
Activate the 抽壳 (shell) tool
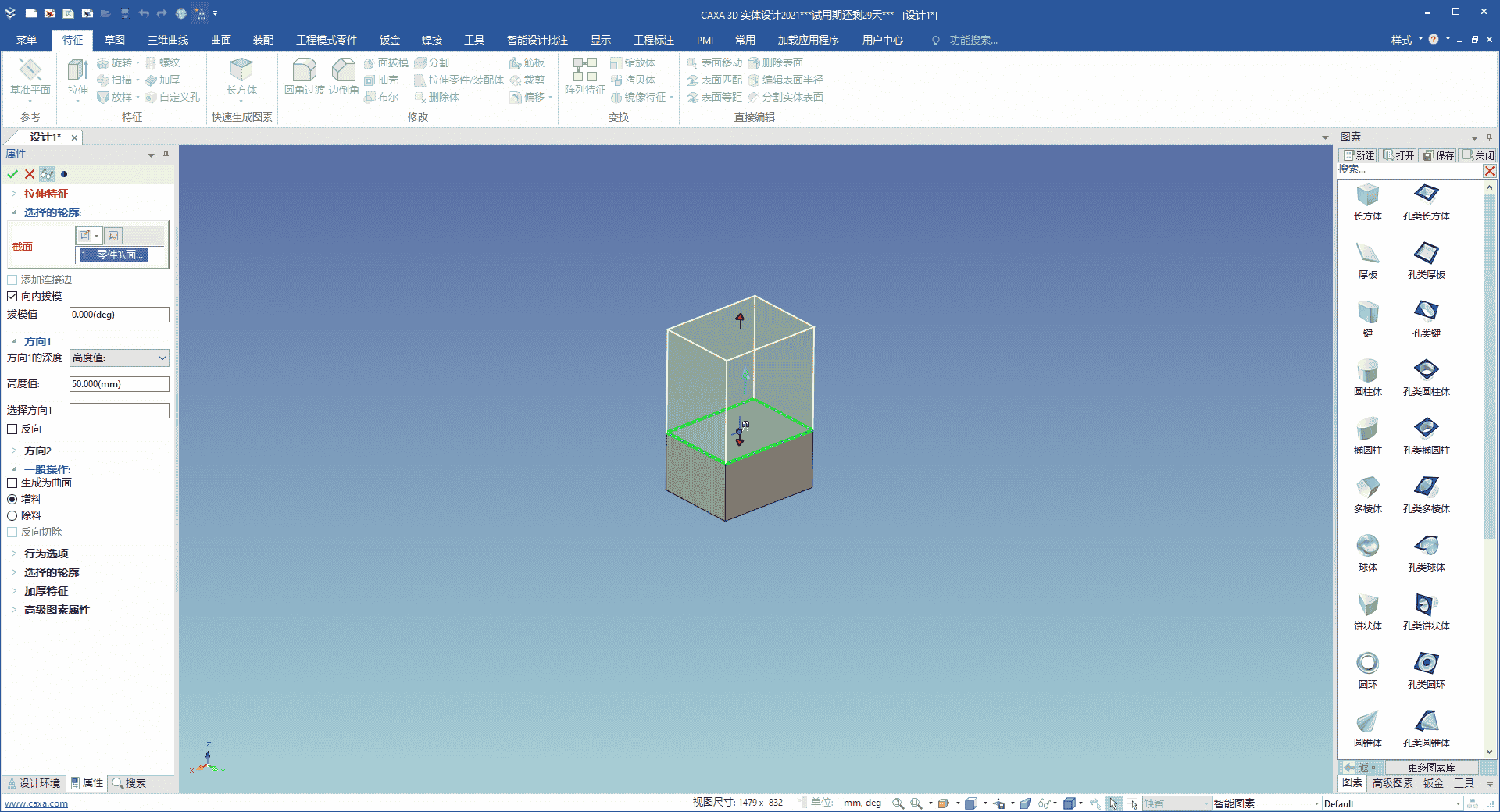[x=381, y=80]
